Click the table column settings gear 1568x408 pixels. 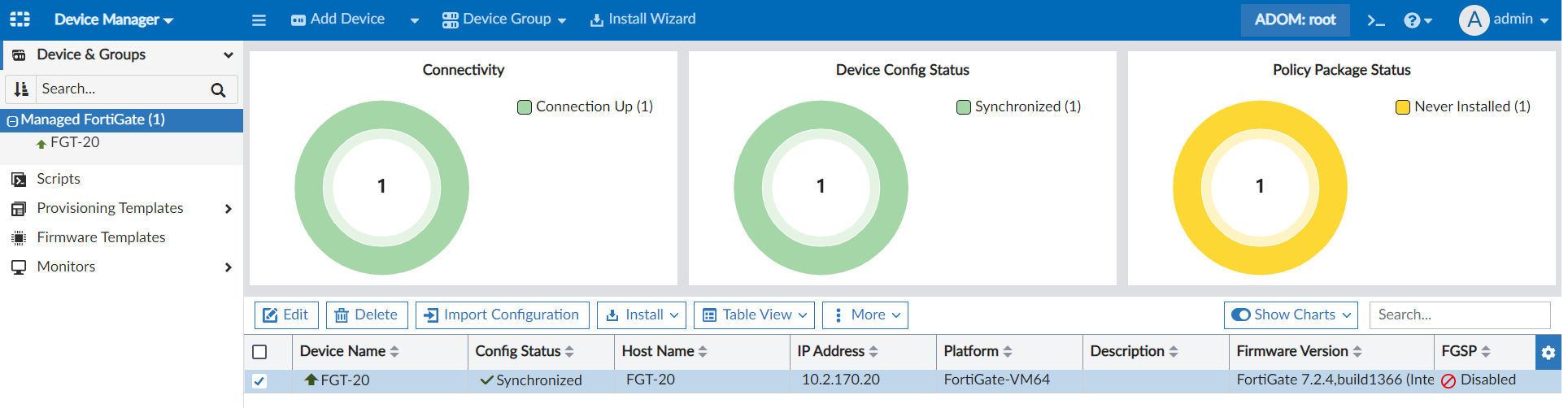click(1548, 352)
